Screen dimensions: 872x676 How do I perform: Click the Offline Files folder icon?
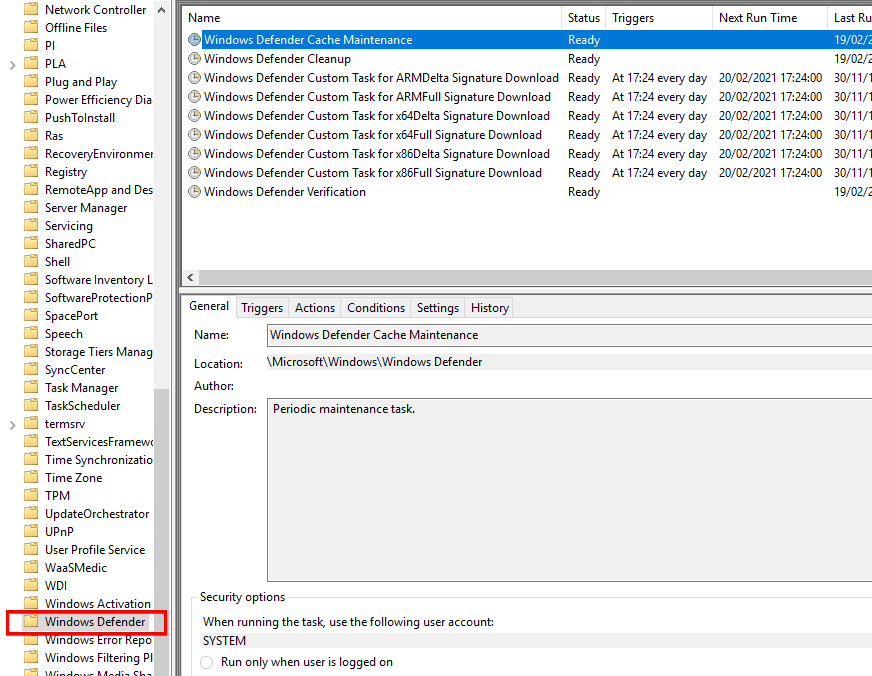31,27
